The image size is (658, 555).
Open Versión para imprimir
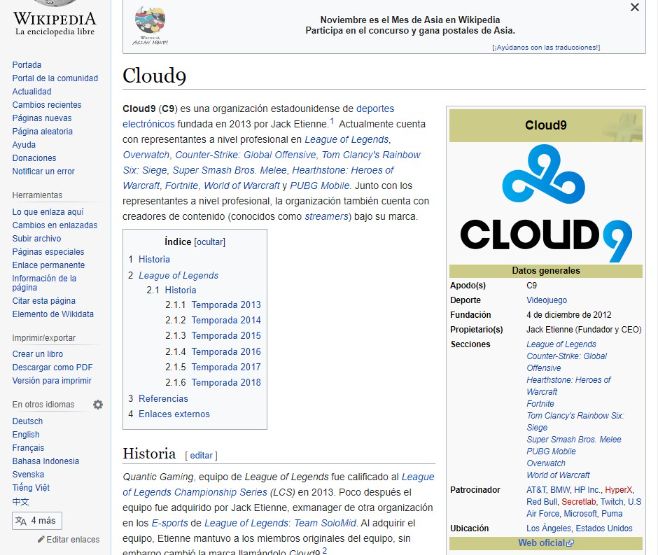[x=52, y=380]
